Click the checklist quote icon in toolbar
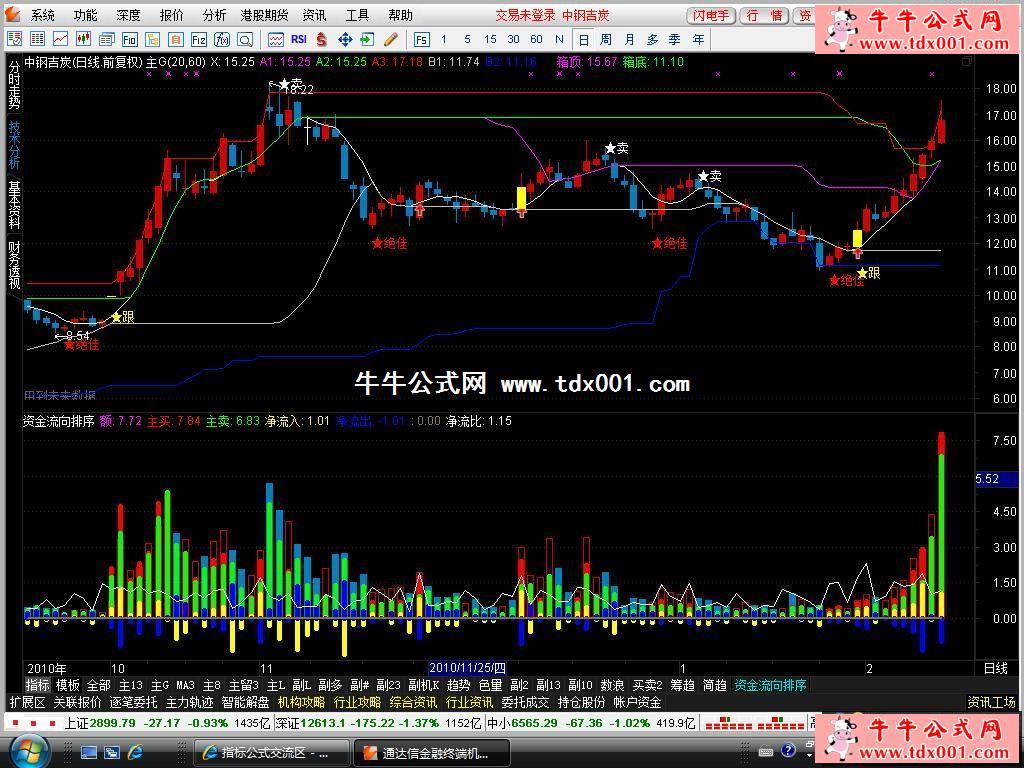 [x=14, y=40]
